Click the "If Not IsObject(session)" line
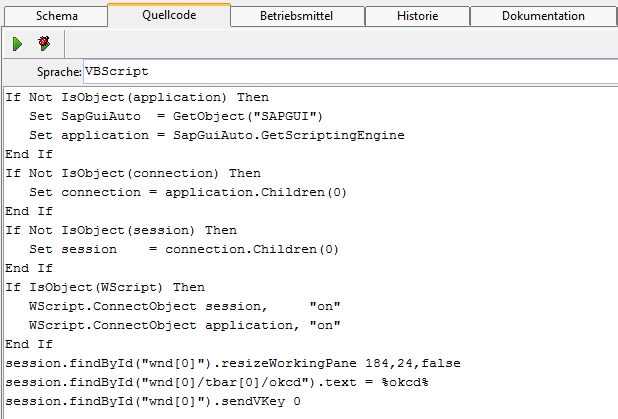Viewport: 618px width, 419px height. 120,230
